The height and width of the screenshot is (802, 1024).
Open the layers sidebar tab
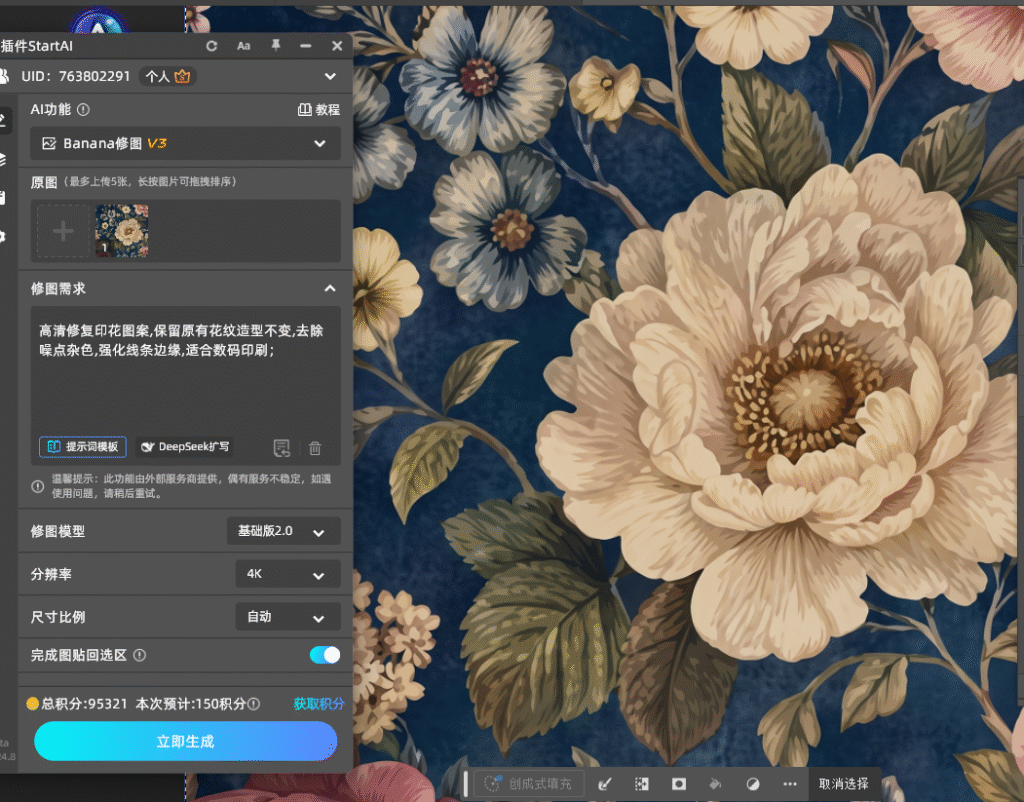pos(3,159)
